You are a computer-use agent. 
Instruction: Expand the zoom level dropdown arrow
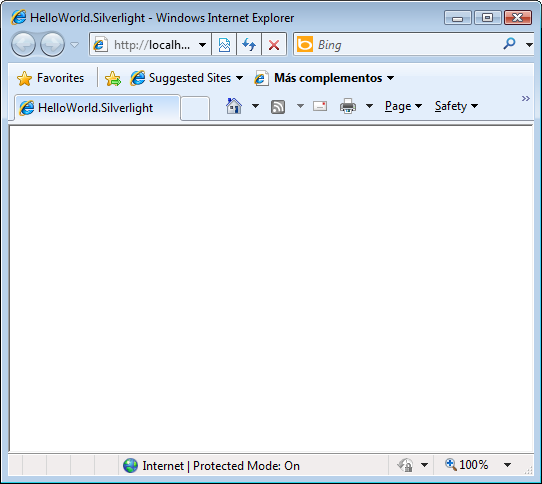[x=507, y=465]
